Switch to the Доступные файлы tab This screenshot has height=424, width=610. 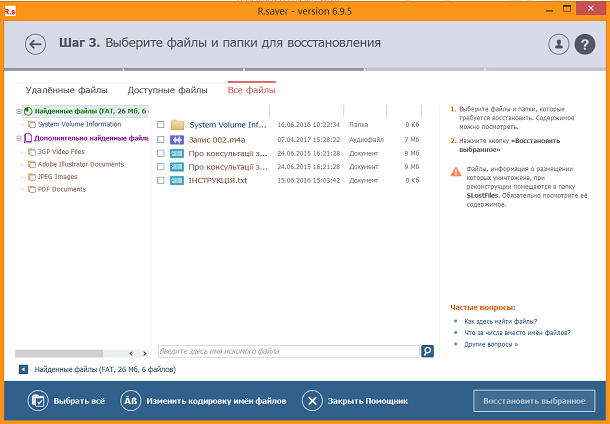tap(167, 91)
